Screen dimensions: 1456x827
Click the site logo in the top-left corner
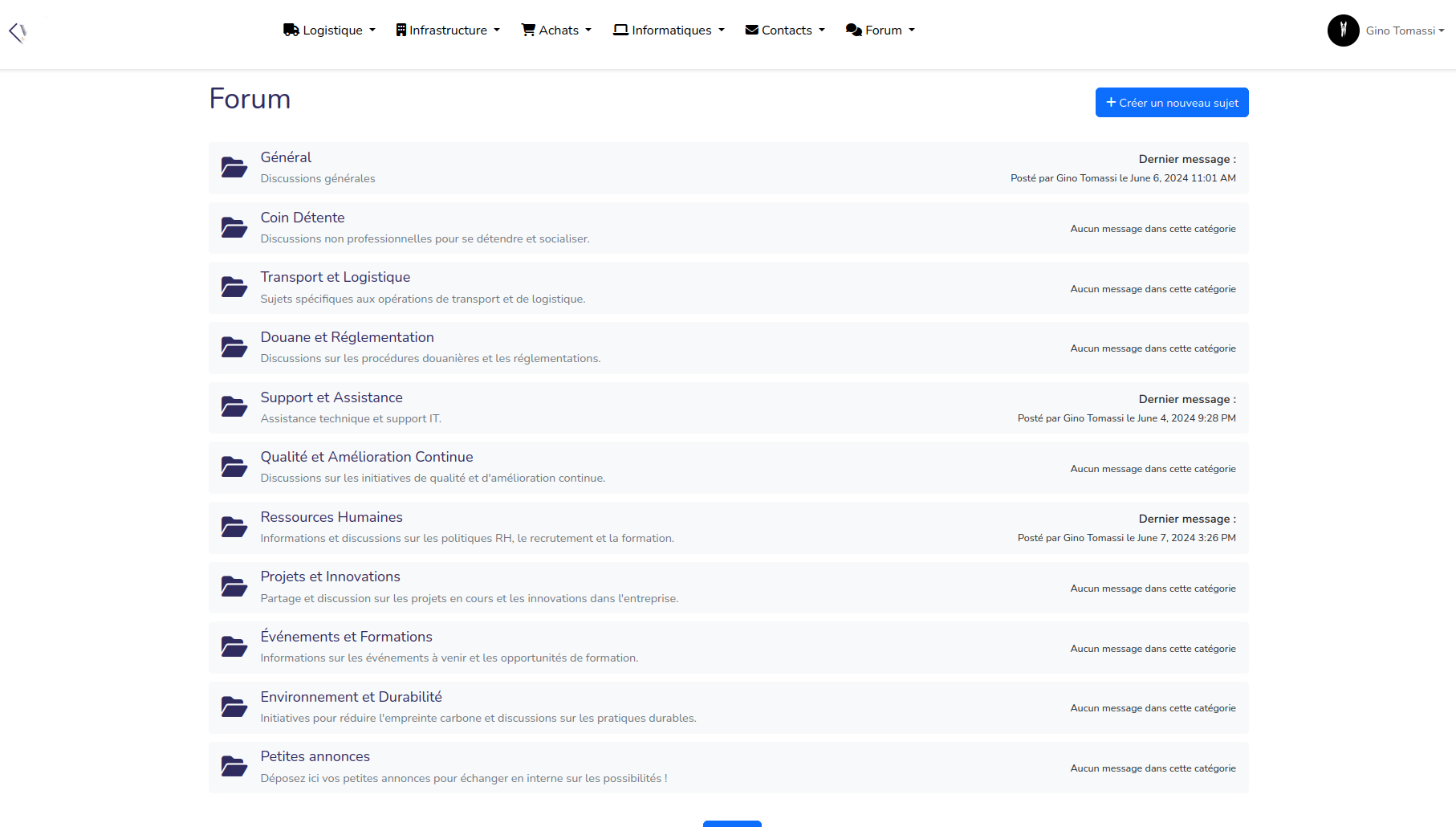tap(18, 31)
